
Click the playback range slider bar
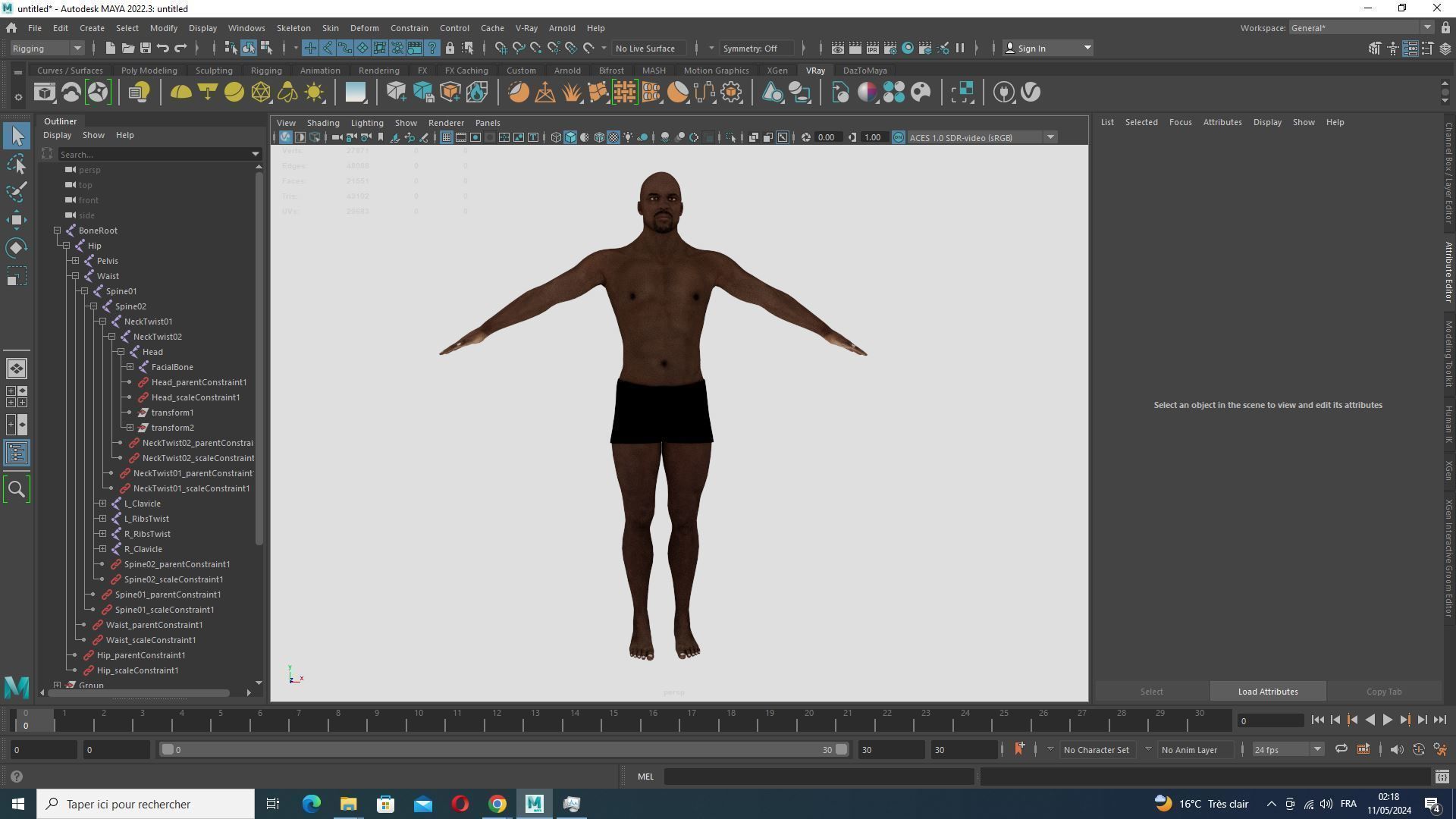[504, 750]
